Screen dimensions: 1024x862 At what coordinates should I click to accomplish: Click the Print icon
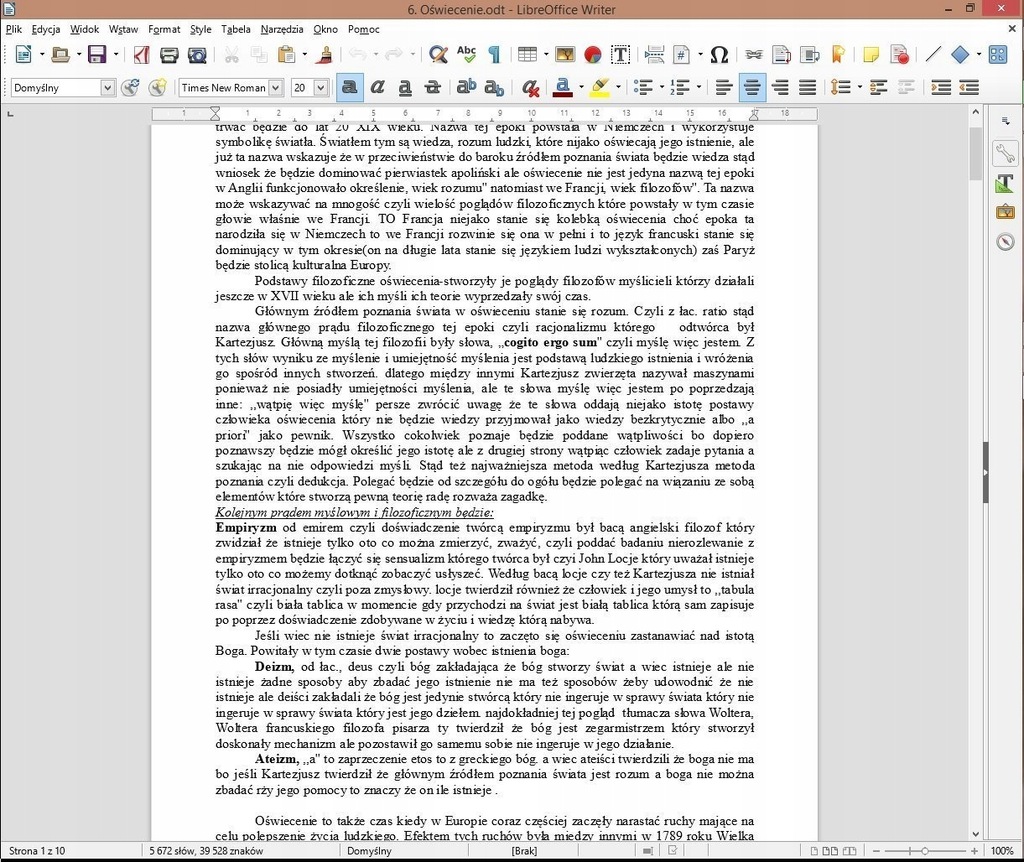[169, 54]
